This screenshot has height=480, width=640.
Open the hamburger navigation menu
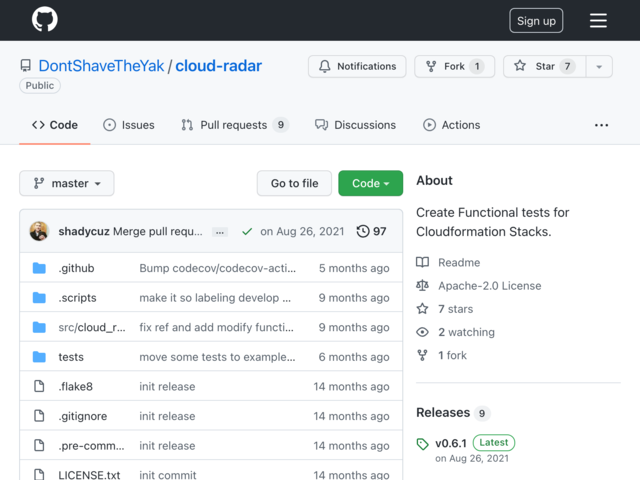pos(598,20)
